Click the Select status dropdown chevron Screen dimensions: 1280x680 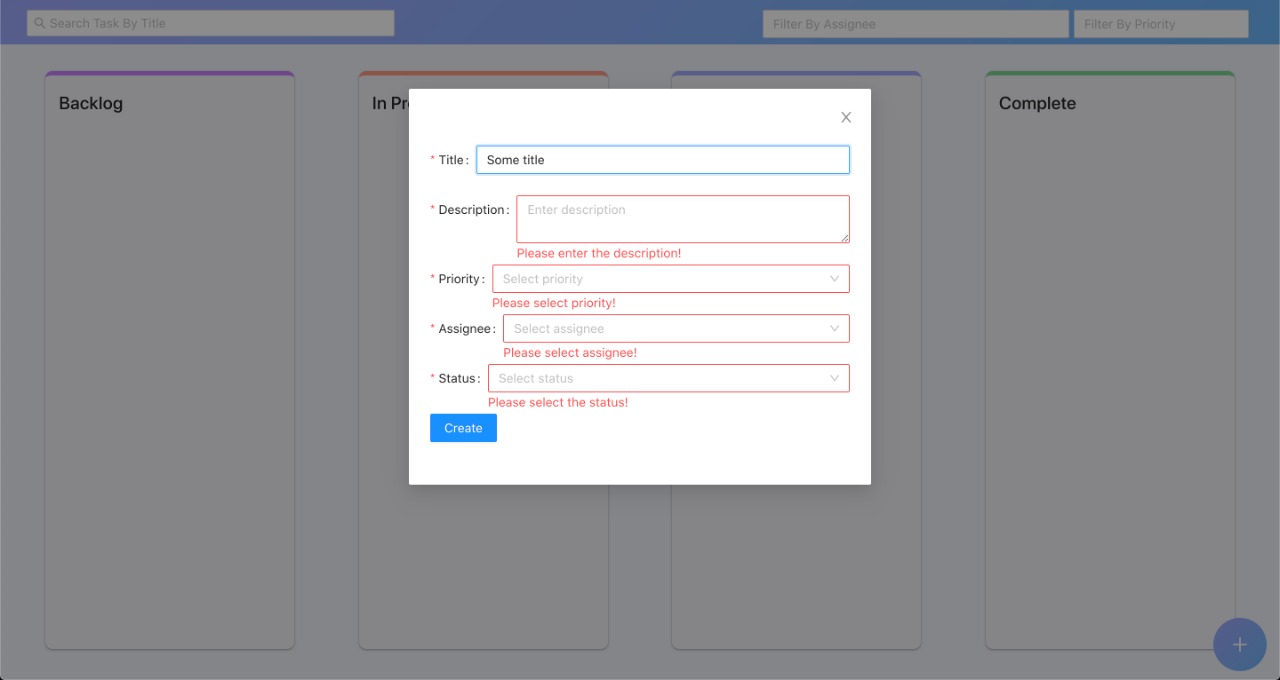point(835,378)
